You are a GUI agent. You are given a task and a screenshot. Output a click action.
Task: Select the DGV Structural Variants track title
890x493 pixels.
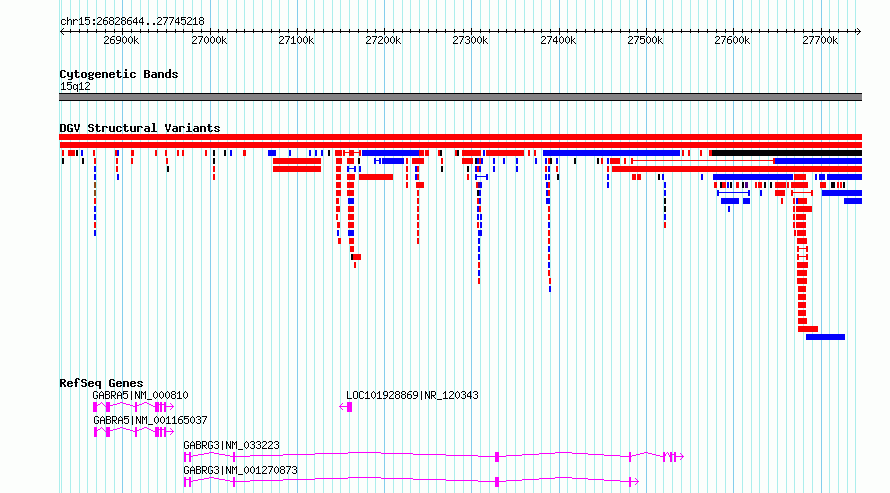coord(140,128)
